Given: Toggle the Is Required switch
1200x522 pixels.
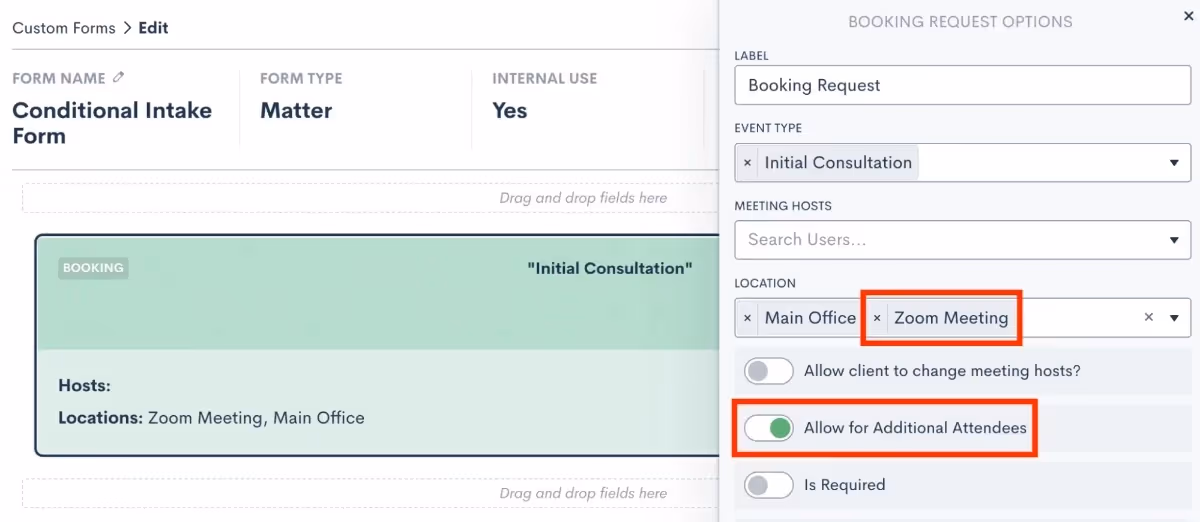Looking at the screenshot, I should 769,485.
